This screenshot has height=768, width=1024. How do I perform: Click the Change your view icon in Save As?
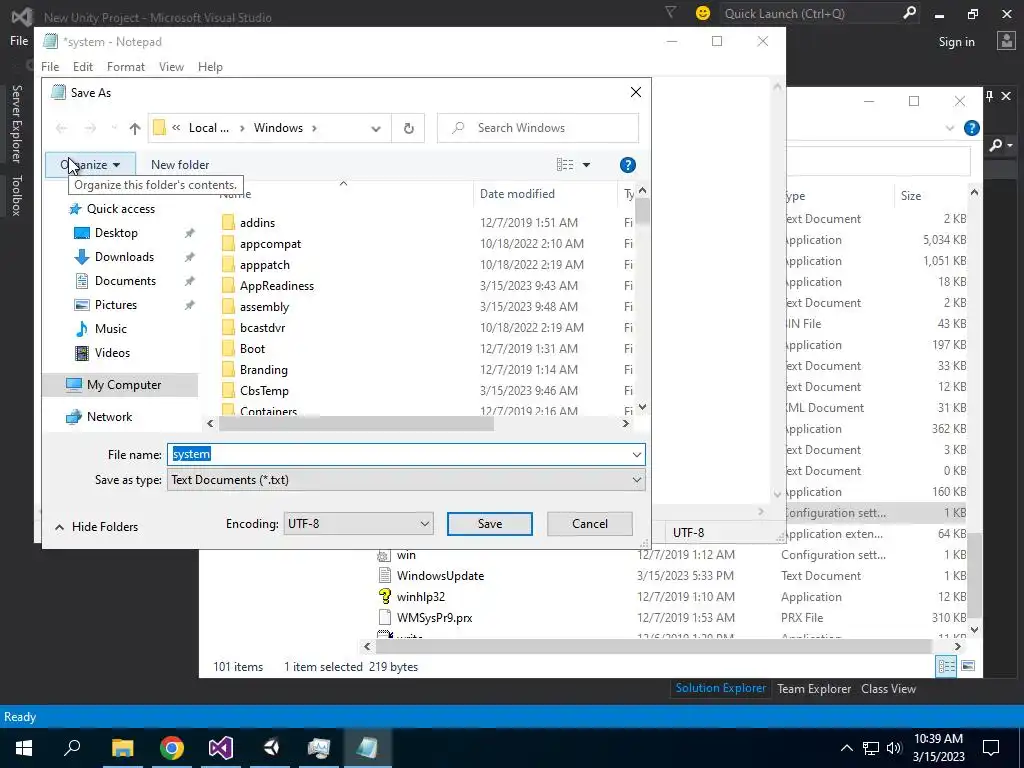(x=565, y=165)
